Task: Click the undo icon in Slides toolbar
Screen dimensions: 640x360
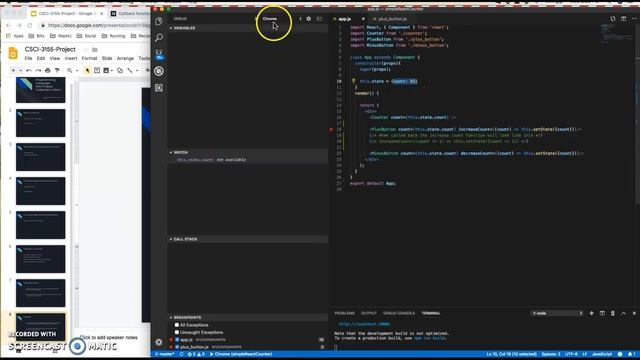Action: (x=29, y=71)
